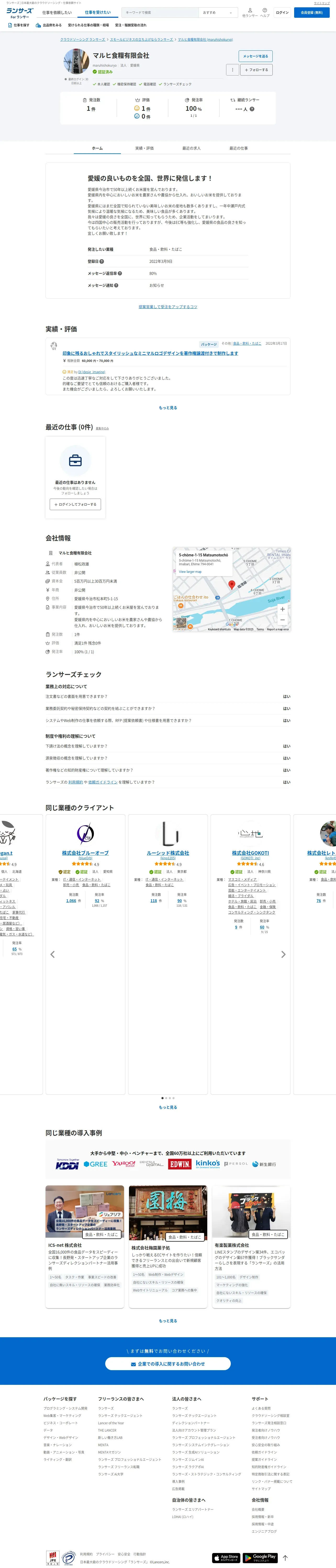
Task: Open the 利用規約 link in ランサーズチェック
Action: (76, 782)
